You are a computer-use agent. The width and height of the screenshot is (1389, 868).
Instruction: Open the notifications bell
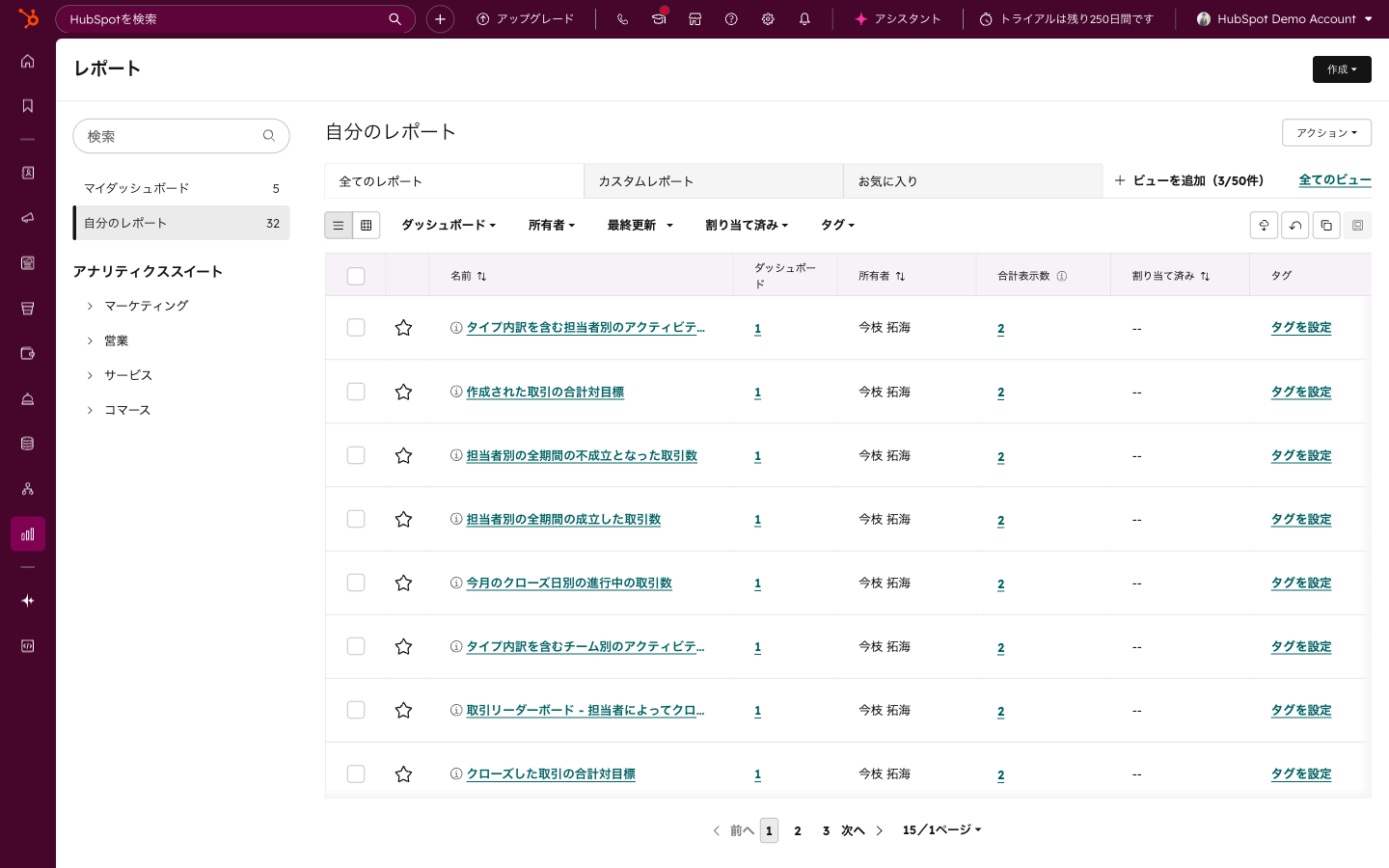tap(804, 19)
